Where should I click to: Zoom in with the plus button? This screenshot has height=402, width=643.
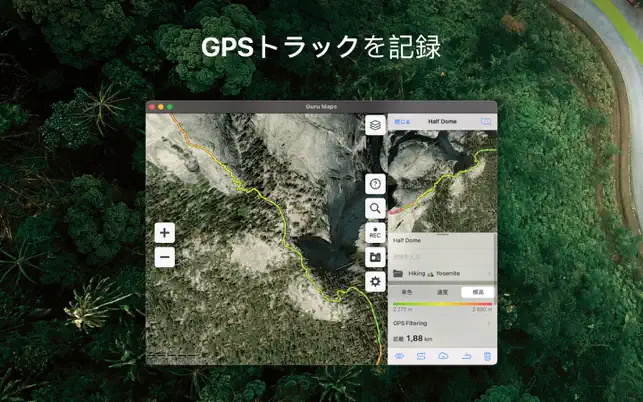[164, 233]
